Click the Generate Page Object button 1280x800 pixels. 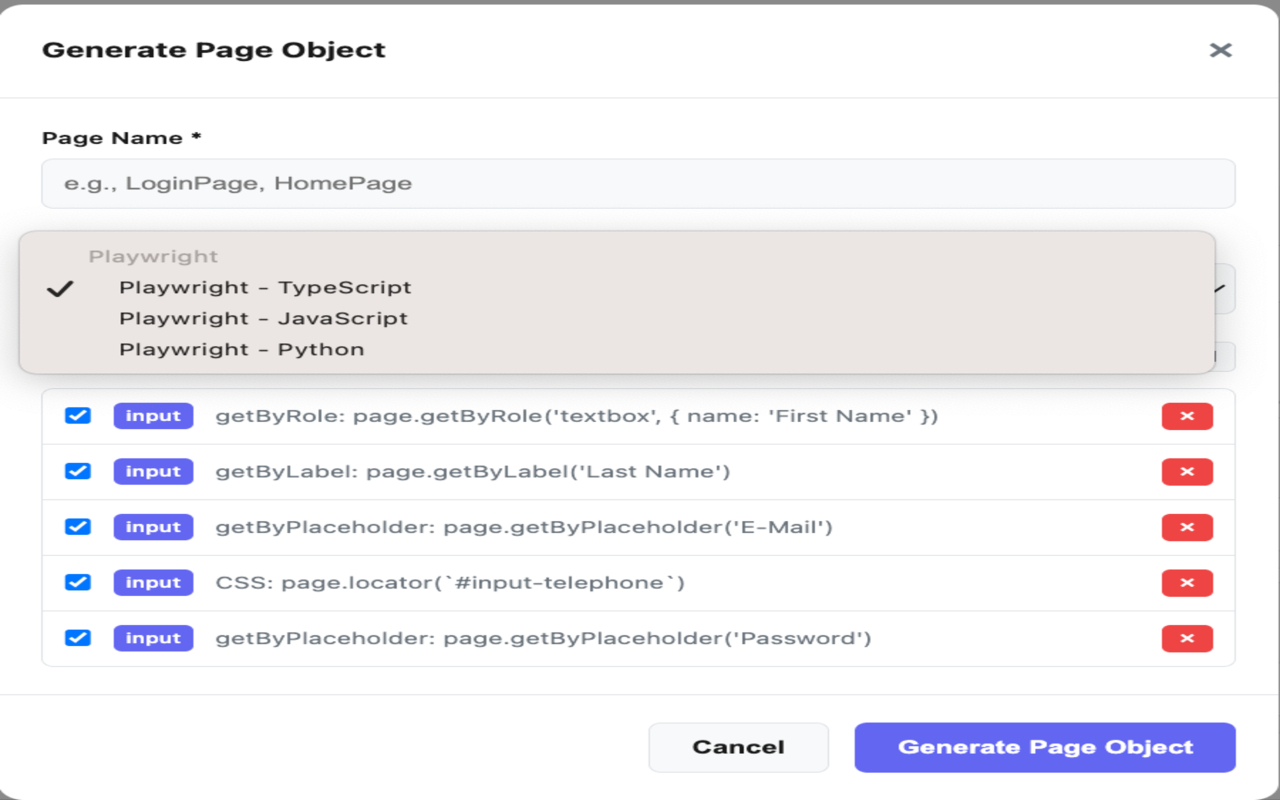1044,746
